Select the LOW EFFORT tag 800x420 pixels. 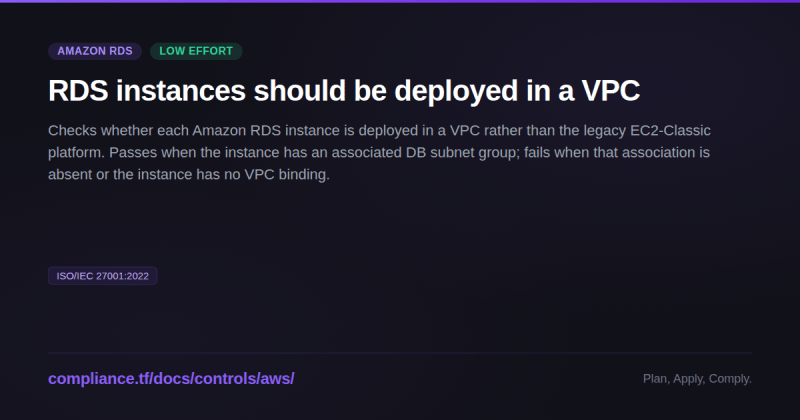click(x=196, y=51)
